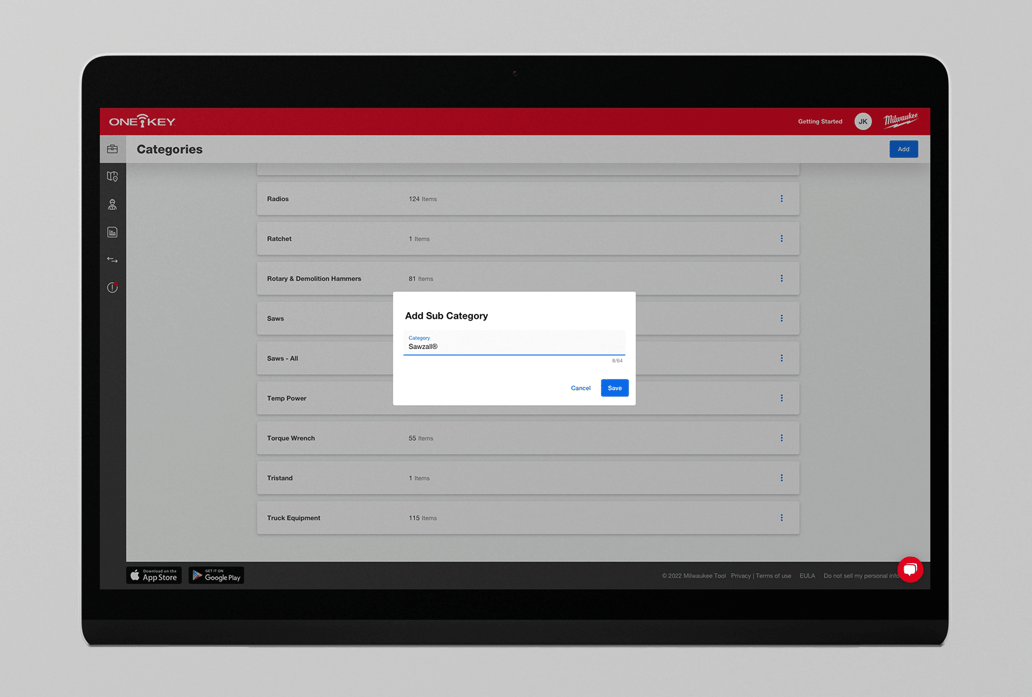This screenshot has width=1032, height=697.
Task: Open the Reports icon in the sidebar
Action: tap(112, 231)
